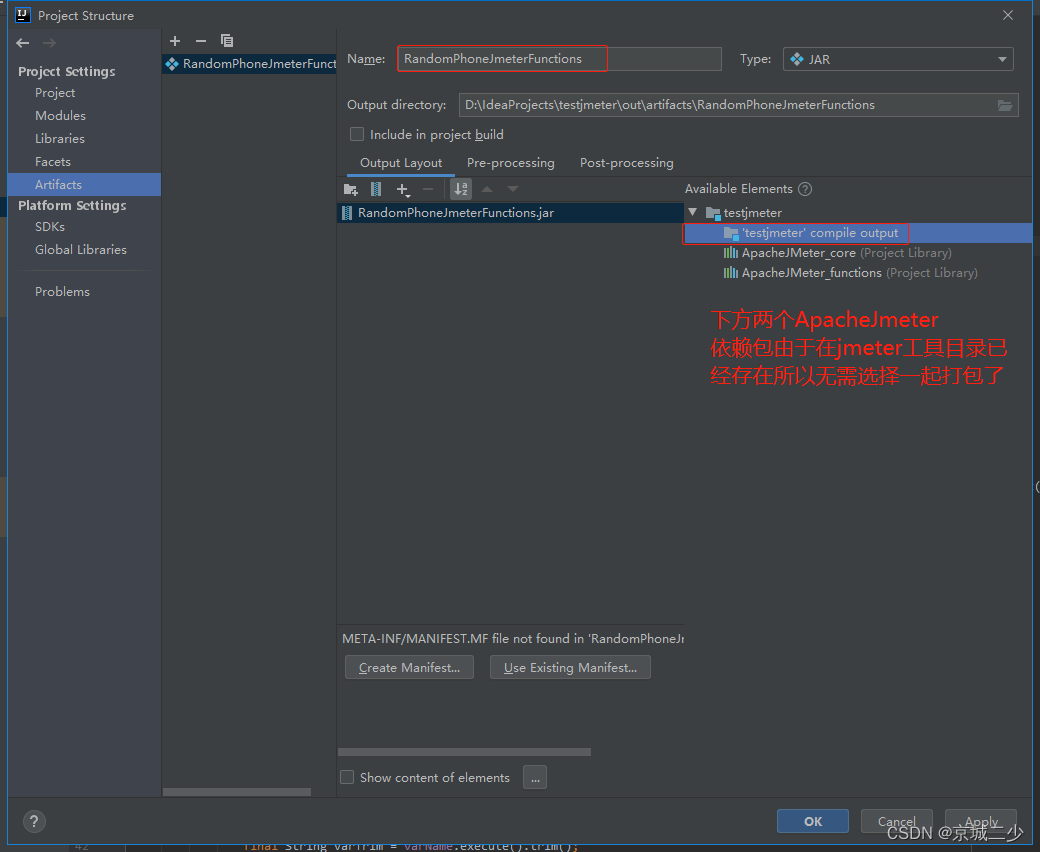
Task: Select ApacheJMeter_functions project library
Action: pos(850,273)
